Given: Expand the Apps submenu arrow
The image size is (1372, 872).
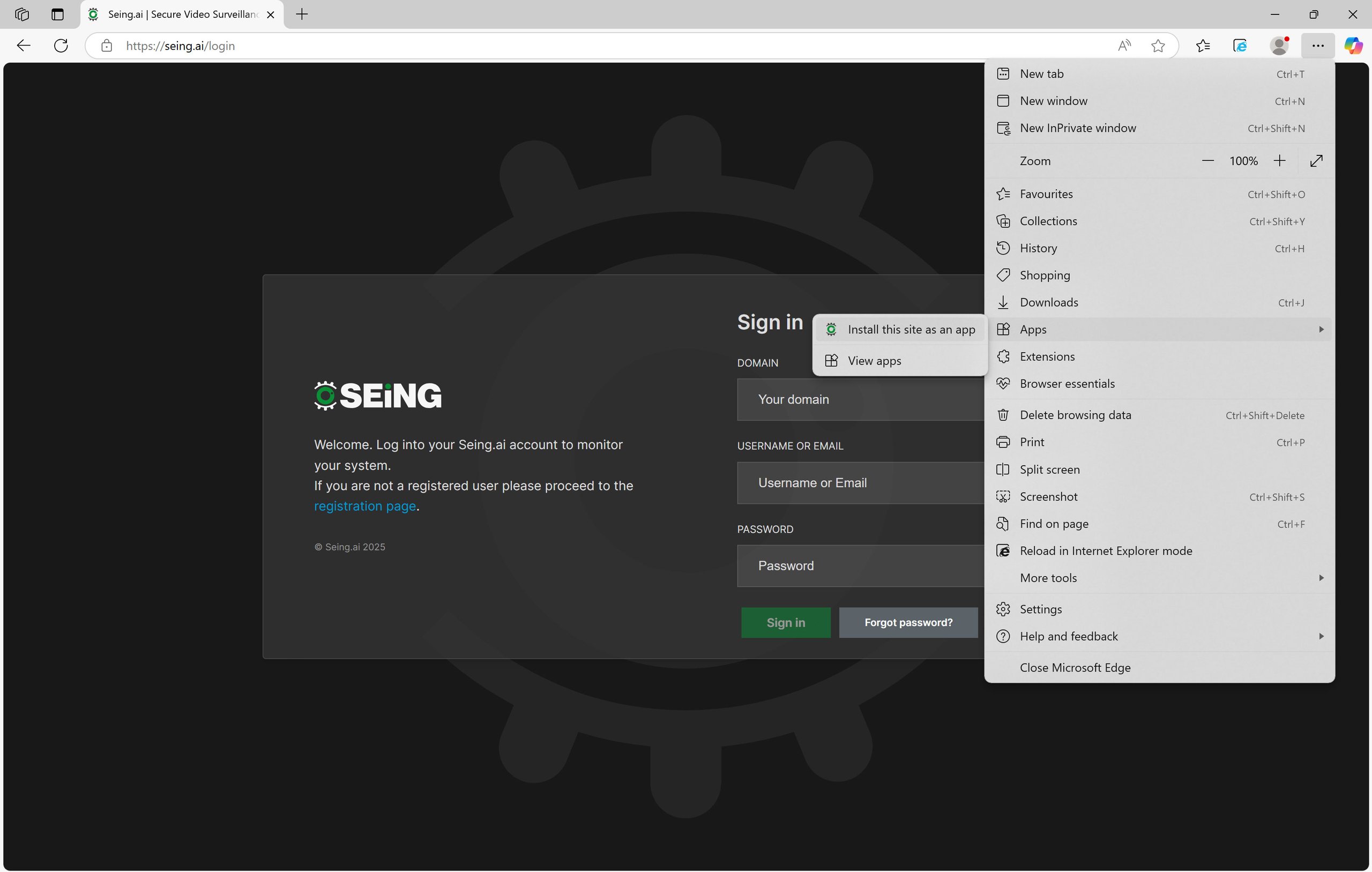Looking at the screenshot, I should tap(1320, 330).
